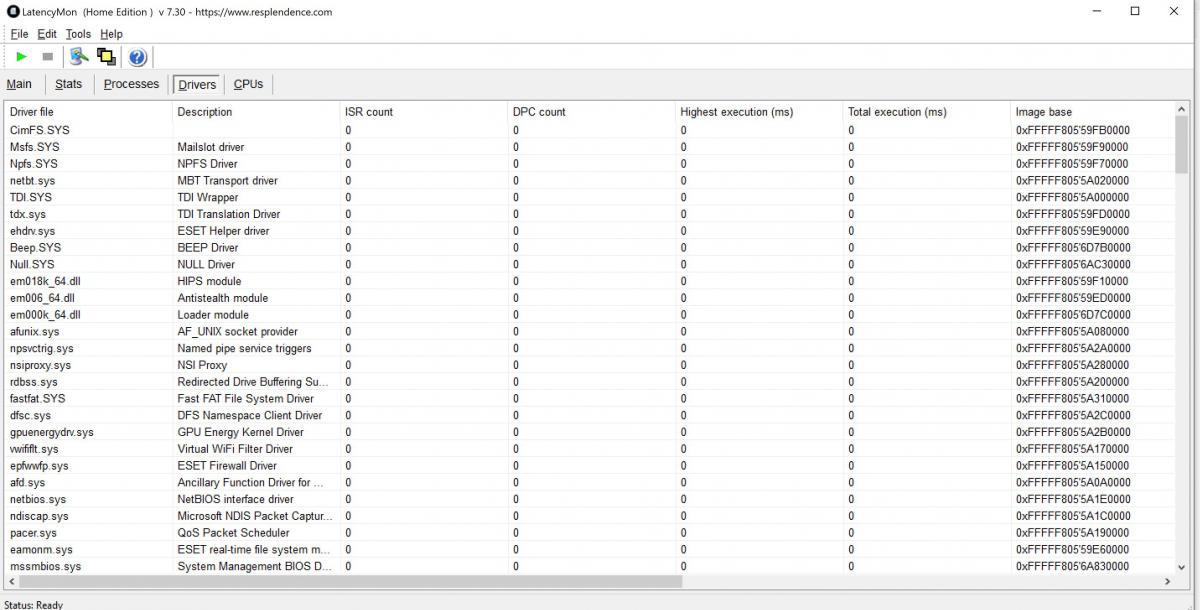Select the dfsc.sys driver row
The image size is (1200, 610).
pos(590,415)
